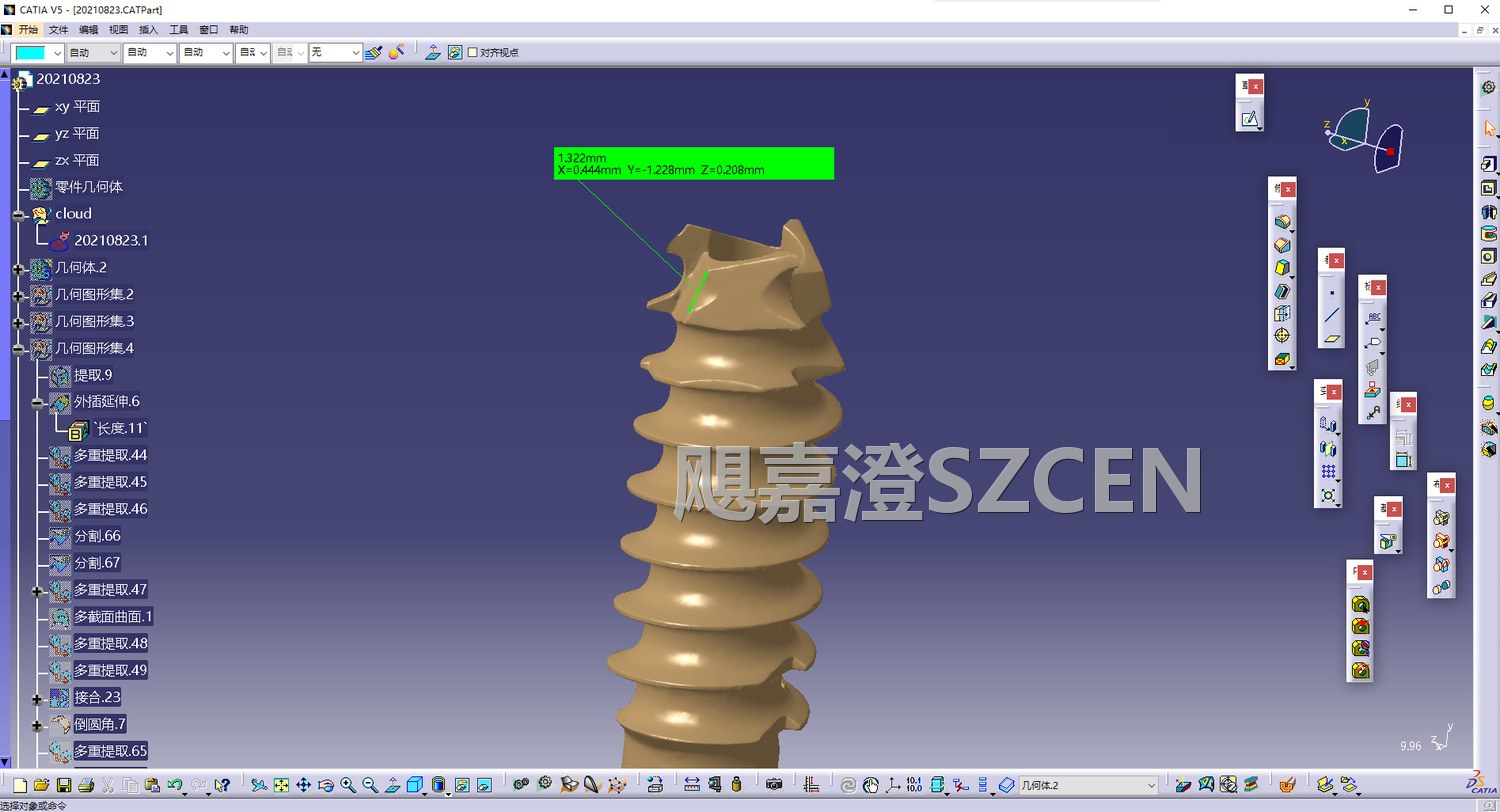
Task: Select 分割.66 in the tree
Action: (97, 536)
